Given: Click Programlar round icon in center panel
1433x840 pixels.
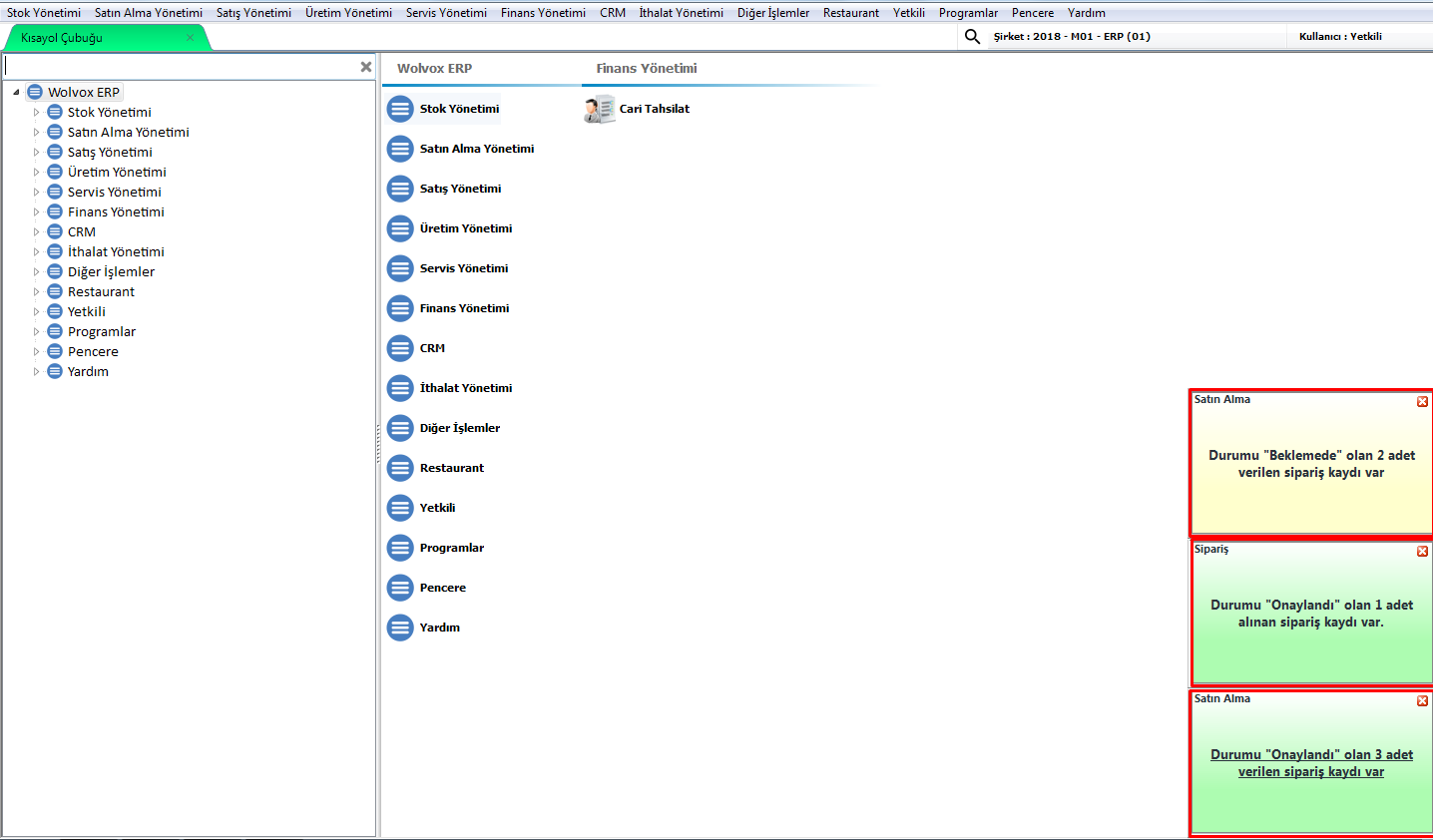Looking at the screenshot, I should point(400,548).
